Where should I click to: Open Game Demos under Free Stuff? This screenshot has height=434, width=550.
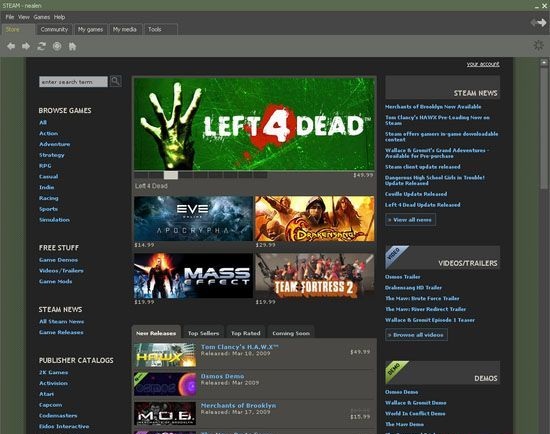pyautogui.click(x=59, y=260)
